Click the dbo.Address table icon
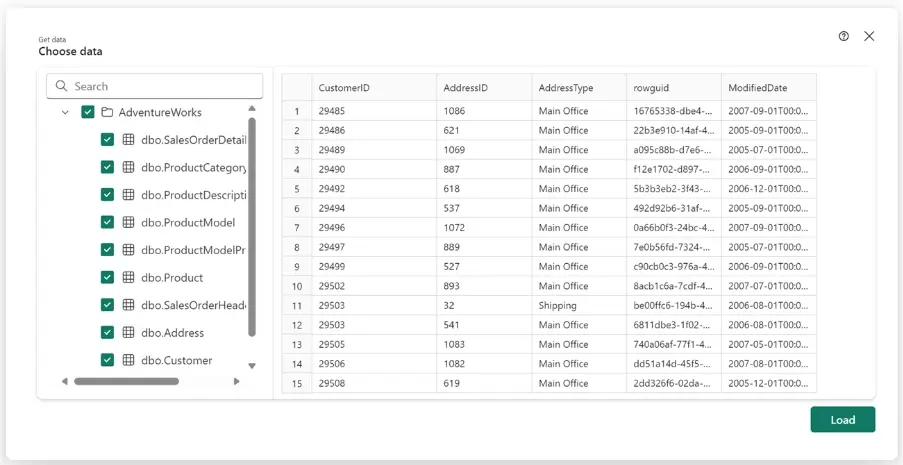Image resolution: width=903 pixels, height=465 pixels. [x=128, y=332]
